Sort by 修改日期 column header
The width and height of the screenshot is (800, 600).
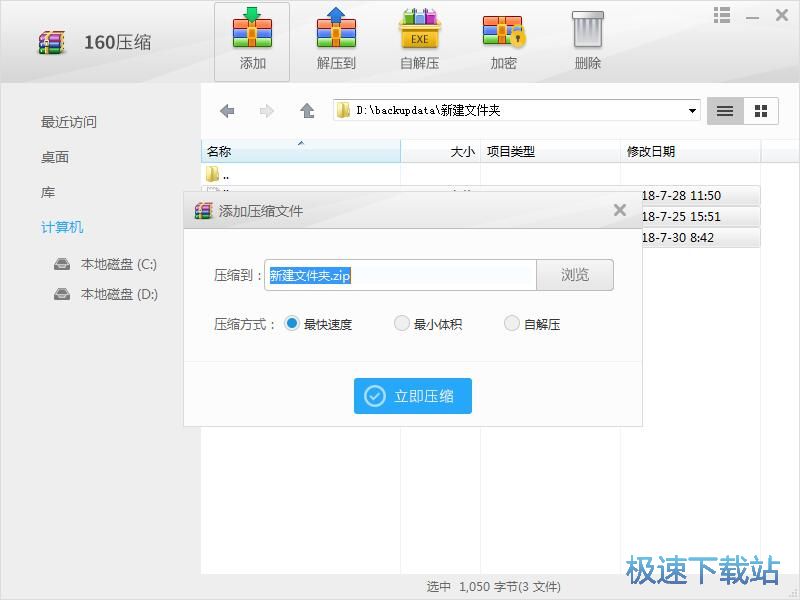click(x=690, y=151)
